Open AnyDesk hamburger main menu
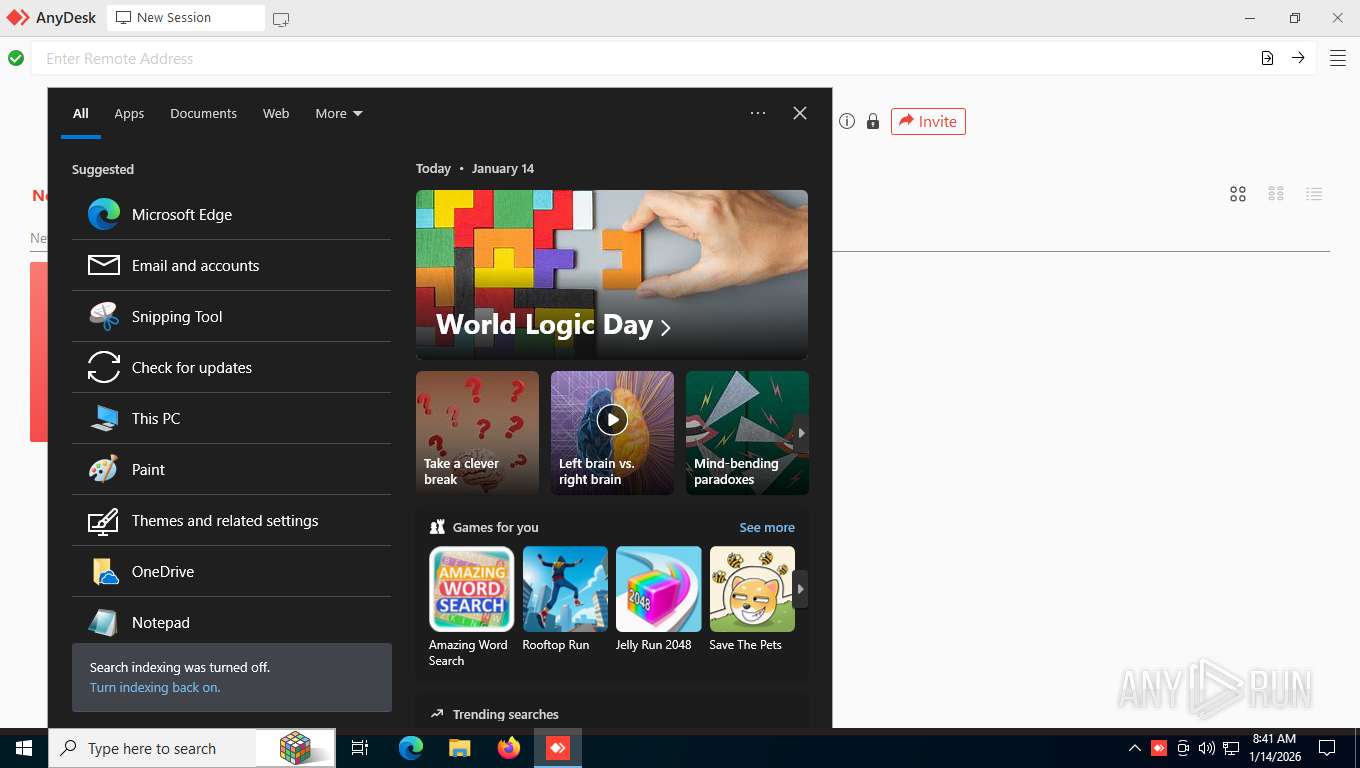Screen dimensions: 1360x768 coord(1338,58)
